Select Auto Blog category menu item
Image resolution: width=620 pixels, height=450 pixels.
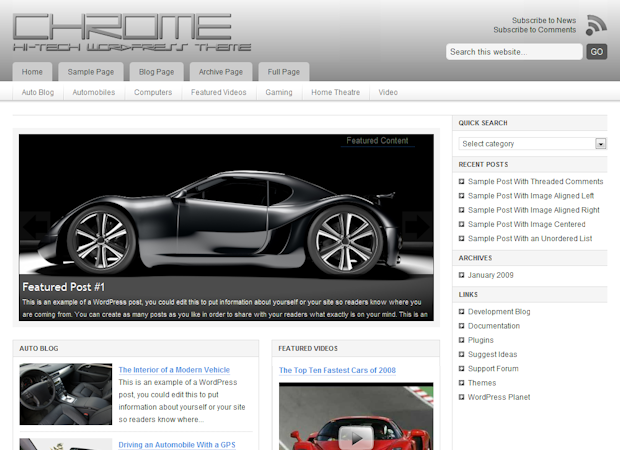[x=38, y=92]
